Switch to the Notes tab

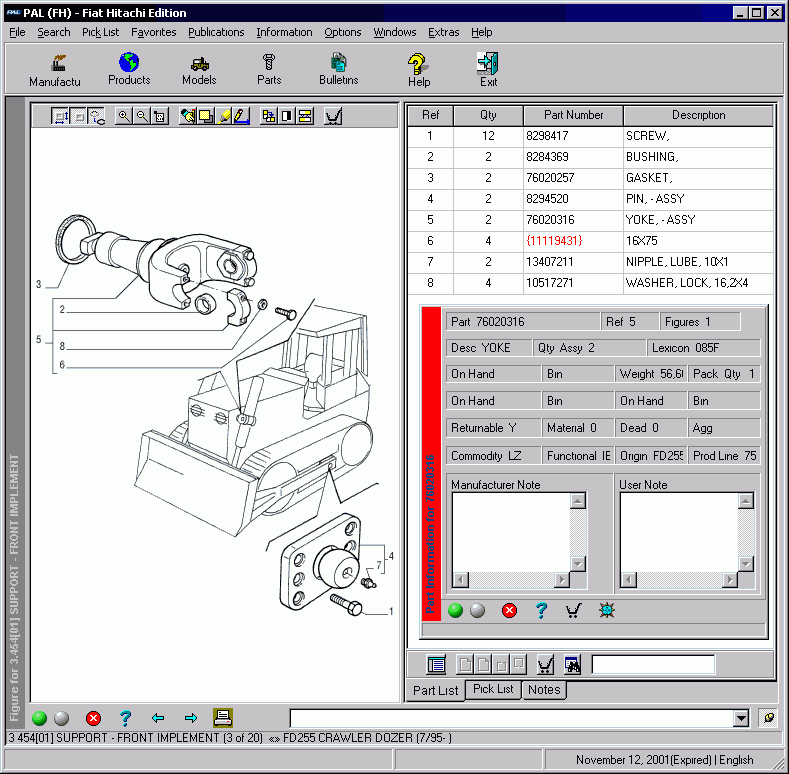tap(544, 689)
